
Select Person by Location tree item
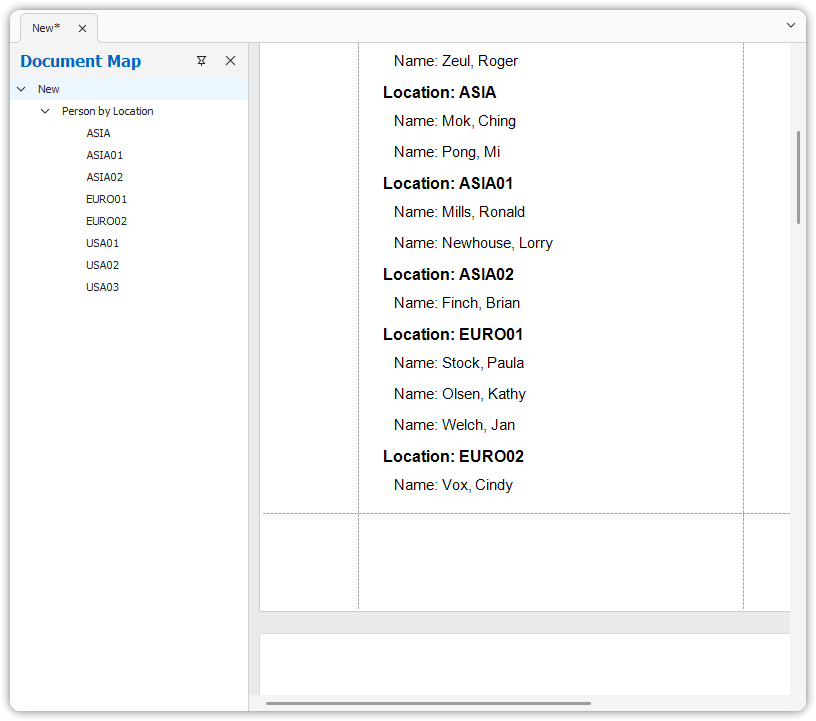[107, 111]
